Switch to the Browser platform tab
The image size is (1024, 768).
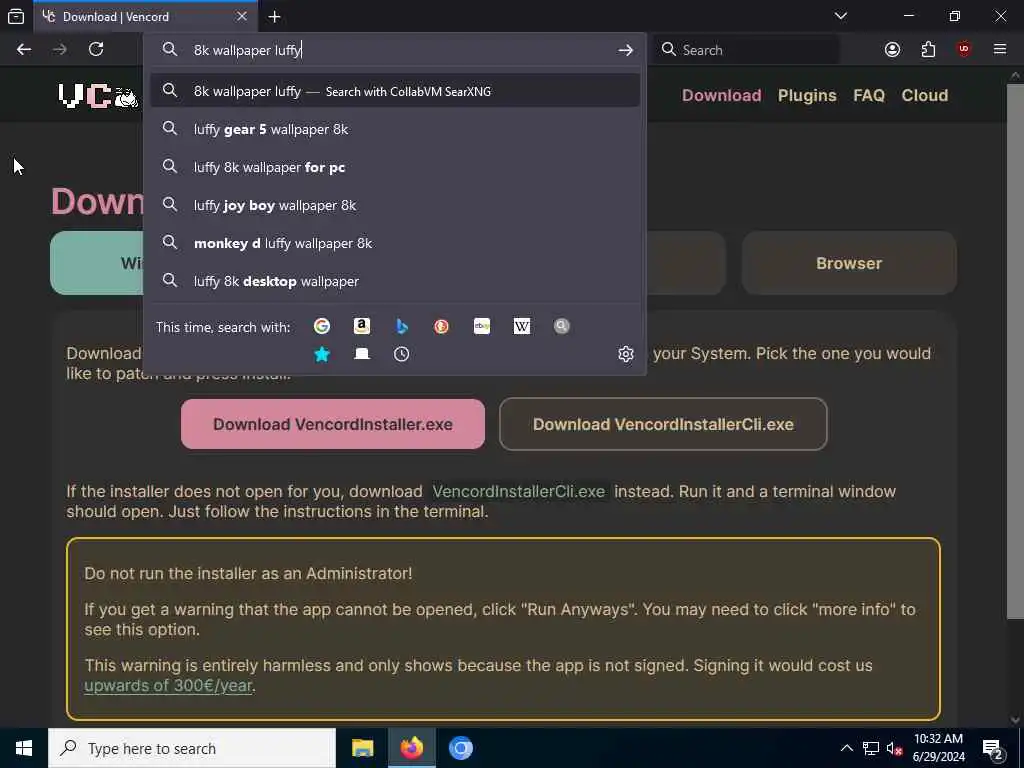849,263
